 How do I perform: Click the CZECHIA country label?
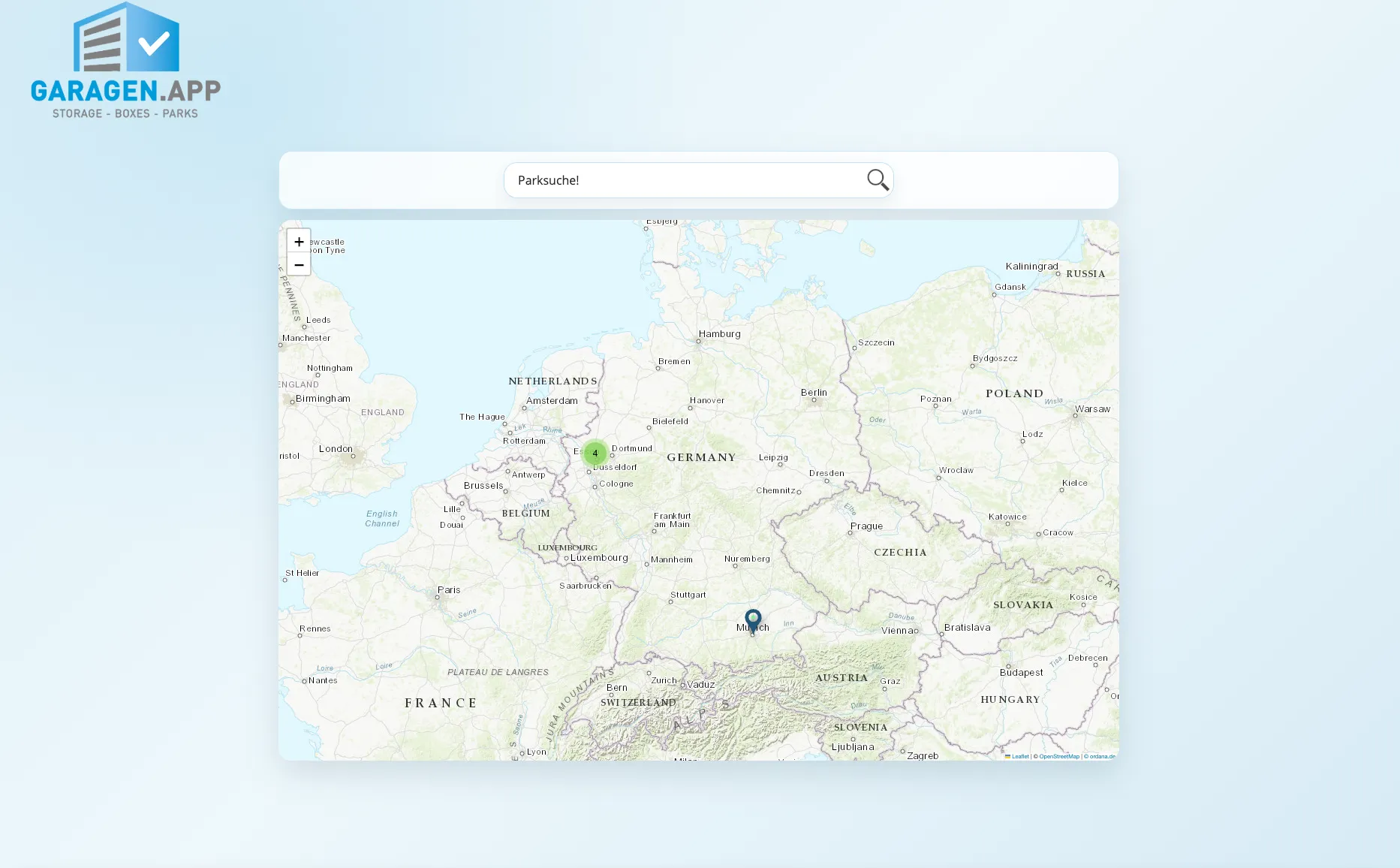[900, 553]
